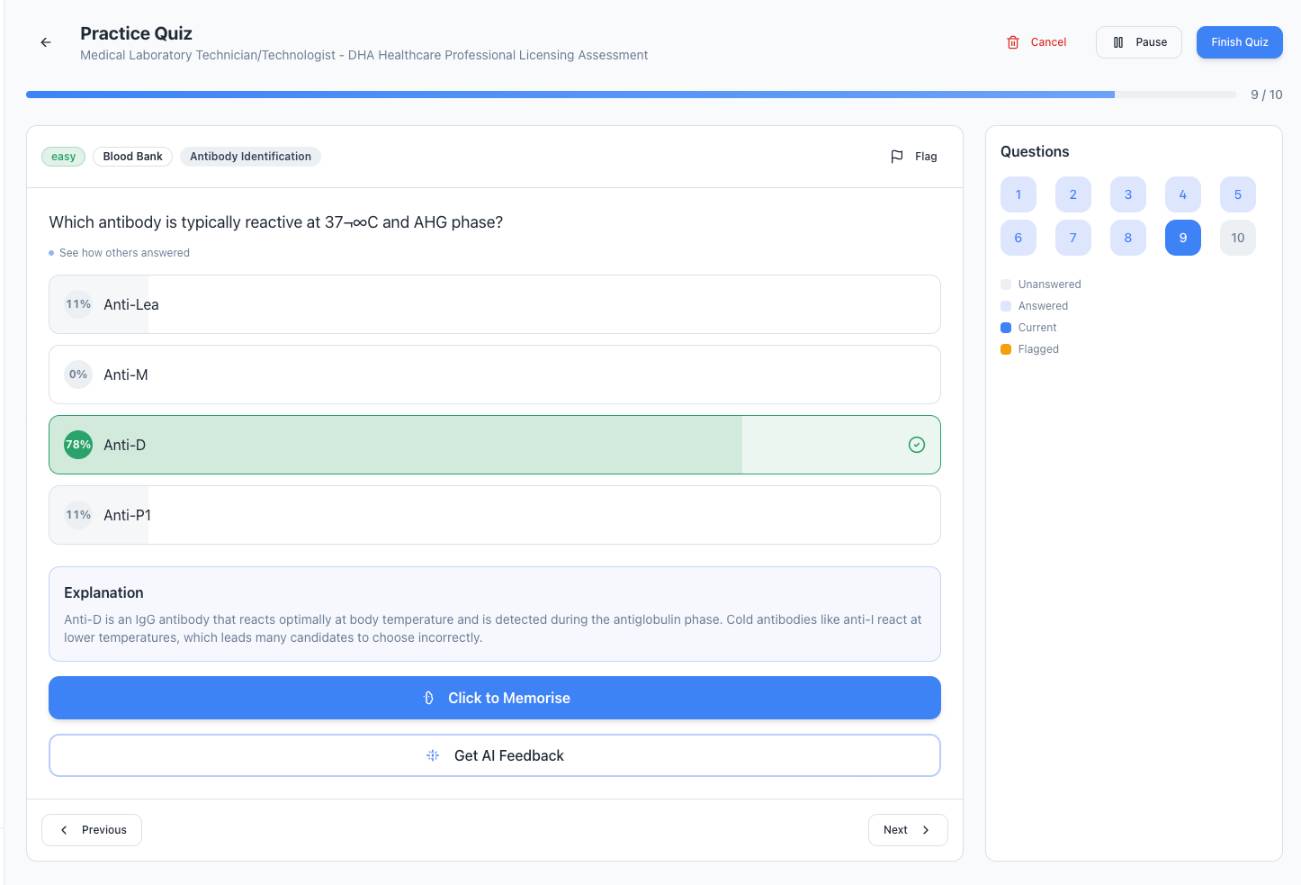
Task: Jump to question 6
Action: click(x=1018, y=238)
